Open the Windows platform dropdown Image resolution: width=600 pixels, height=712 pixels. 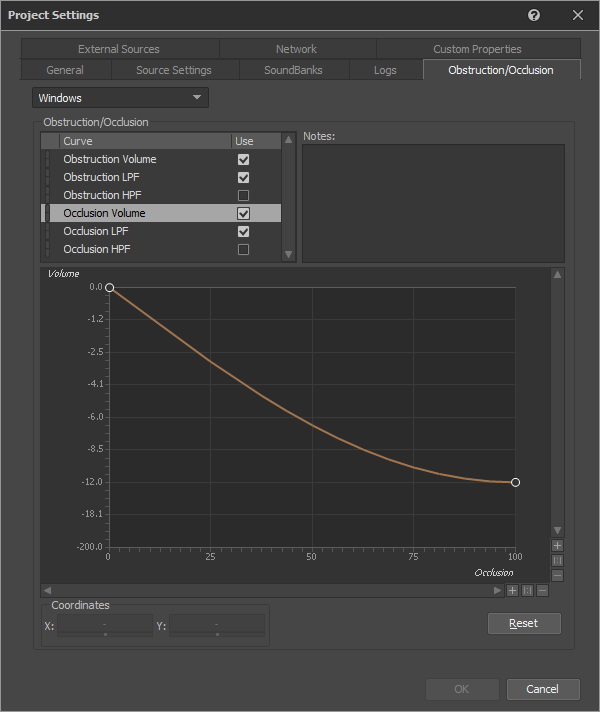tap(120, 98)
